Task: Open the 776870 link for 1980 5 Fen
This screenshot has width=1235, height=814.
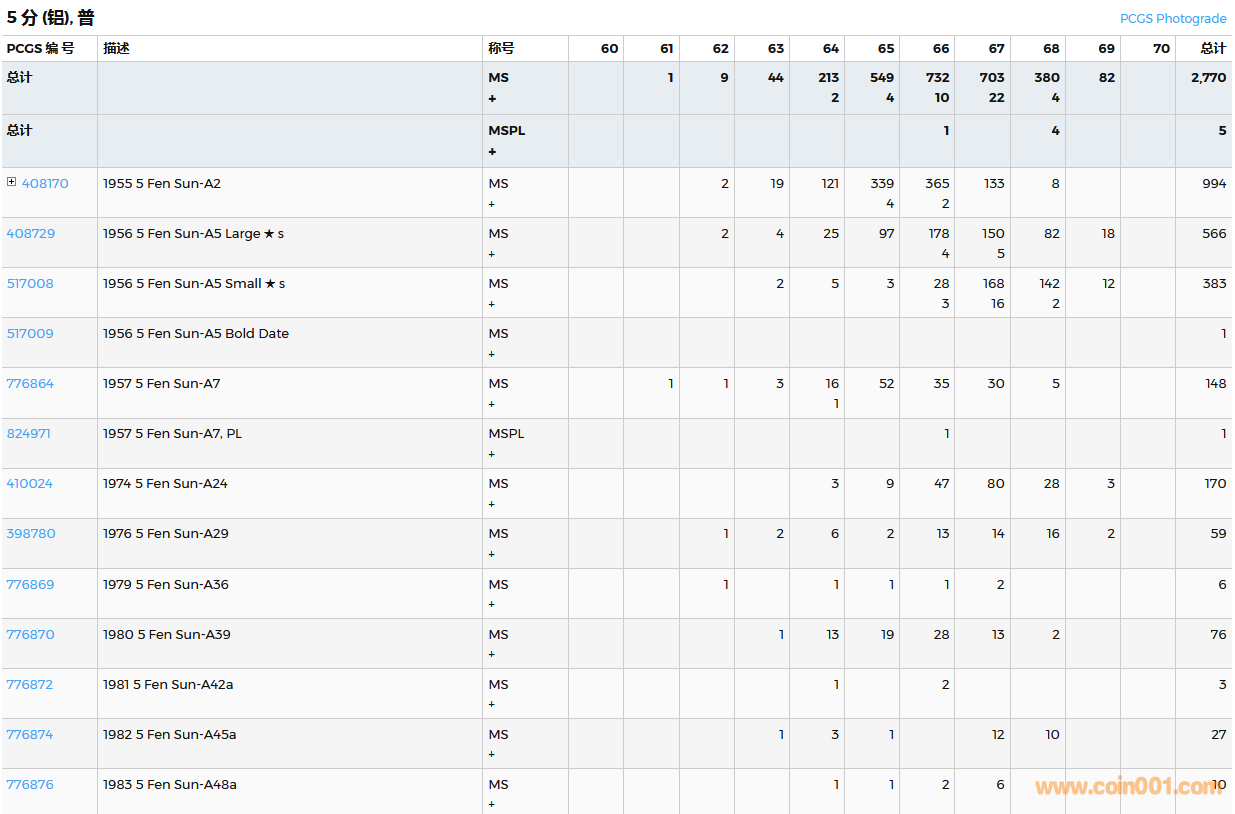Action: [x=31, y=634]
